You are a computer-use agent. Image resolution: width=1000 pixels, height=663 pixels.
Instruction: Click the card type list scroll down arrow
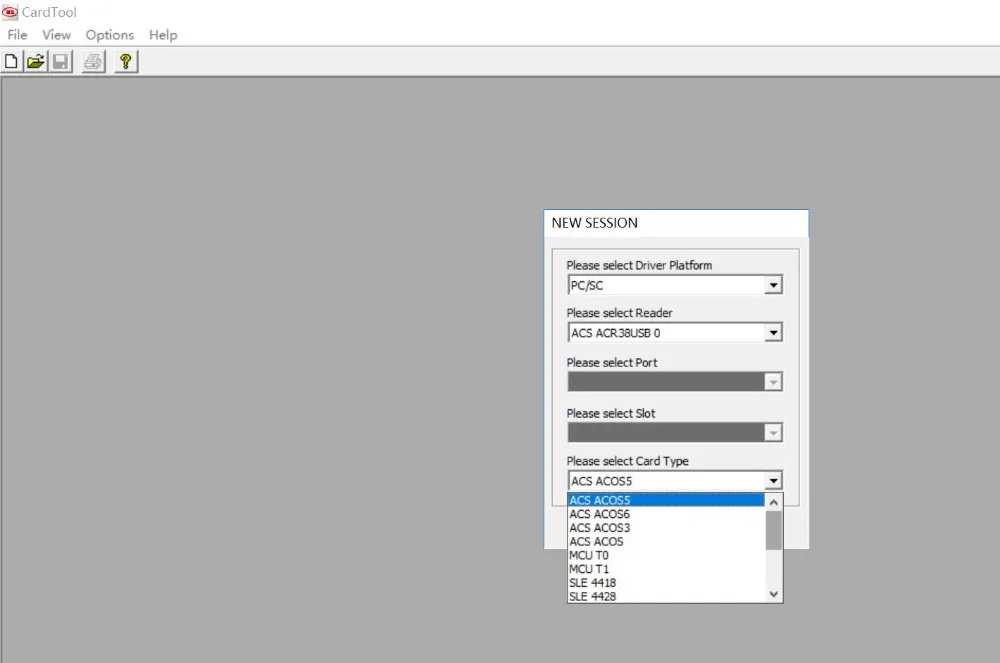pos(774,594)
